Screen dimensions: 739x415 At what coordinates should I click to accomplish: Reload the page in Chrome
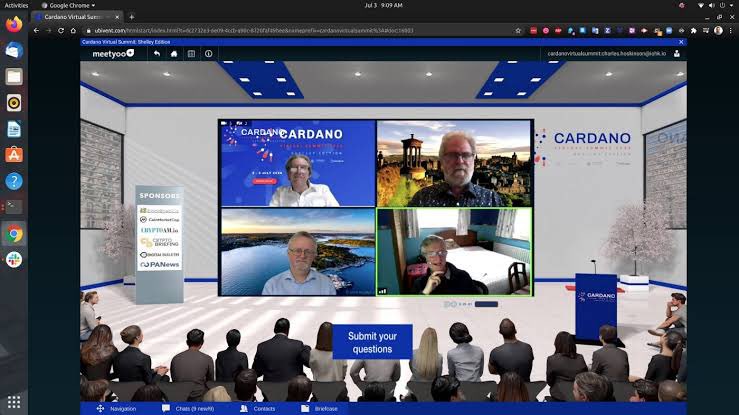pyautogui.click(x=61, y=31)
